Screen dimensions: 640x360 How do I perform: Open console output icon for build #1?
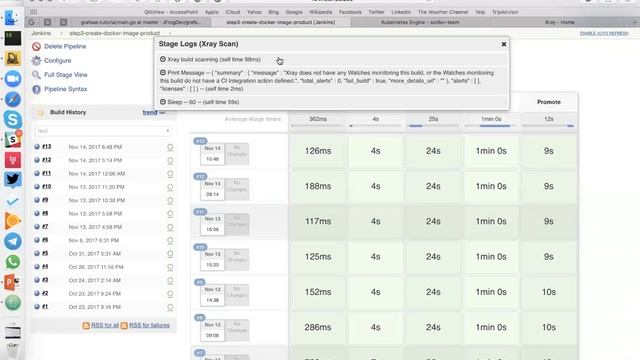170,307
